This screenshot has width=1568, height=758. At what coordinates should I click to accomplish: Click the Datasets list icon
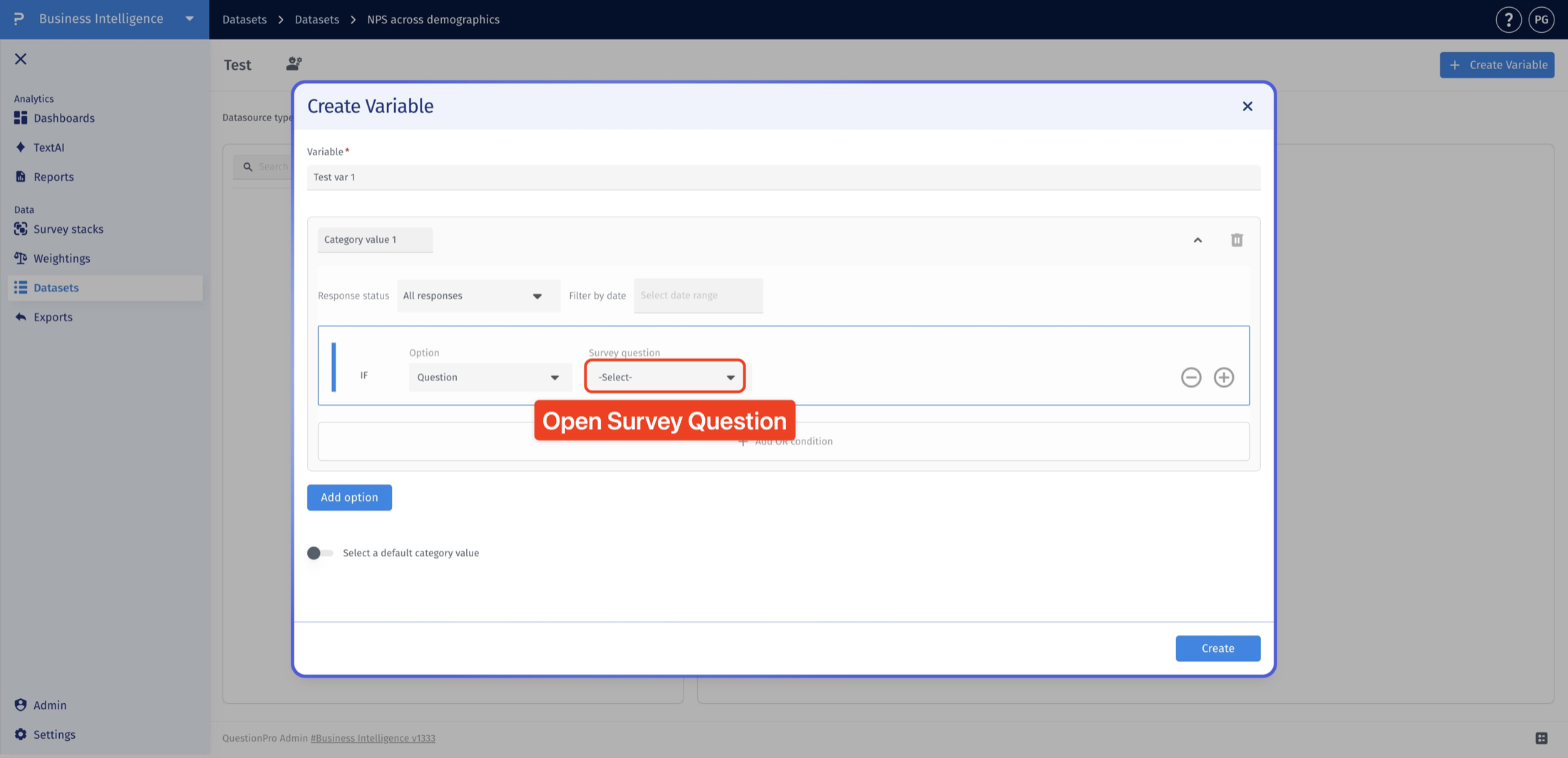click(21, 287)
